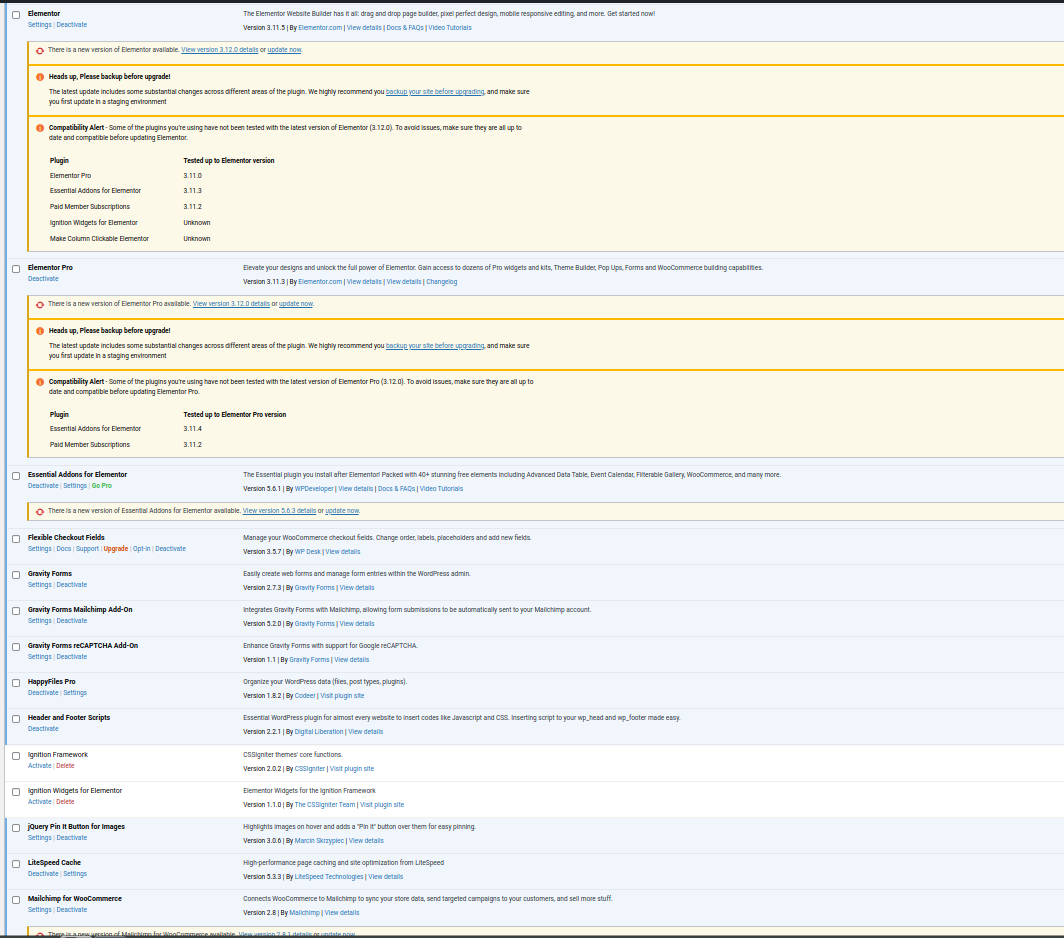Click Upgrade under Flexible Checkout Fields
This screenshot has height=938, width=1064.
(116, 549)
